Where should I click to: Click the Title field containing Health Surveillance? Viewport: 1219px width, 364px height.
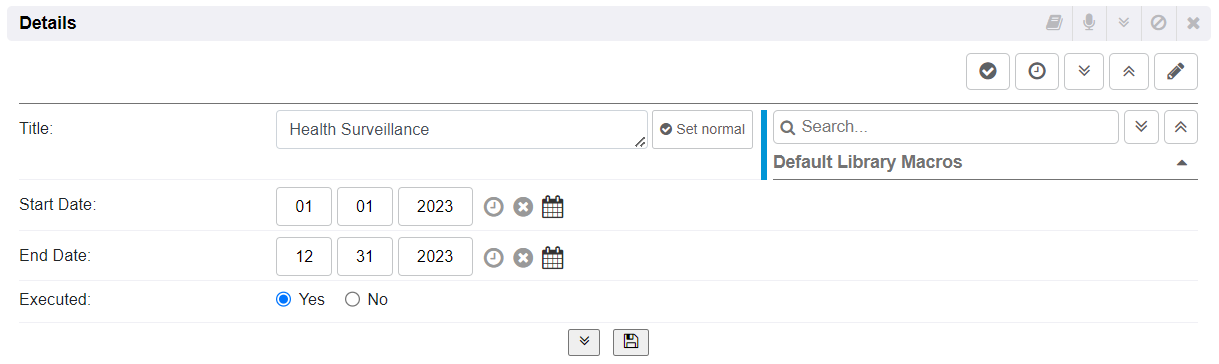coord(462,129)
